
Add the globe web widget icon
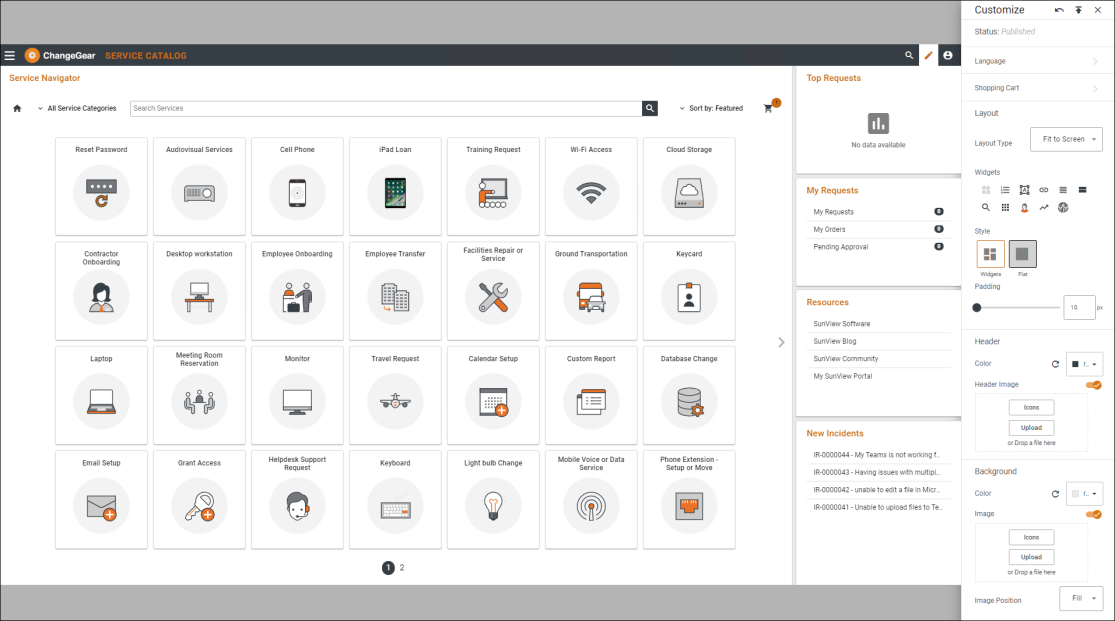click(1063, 208)
